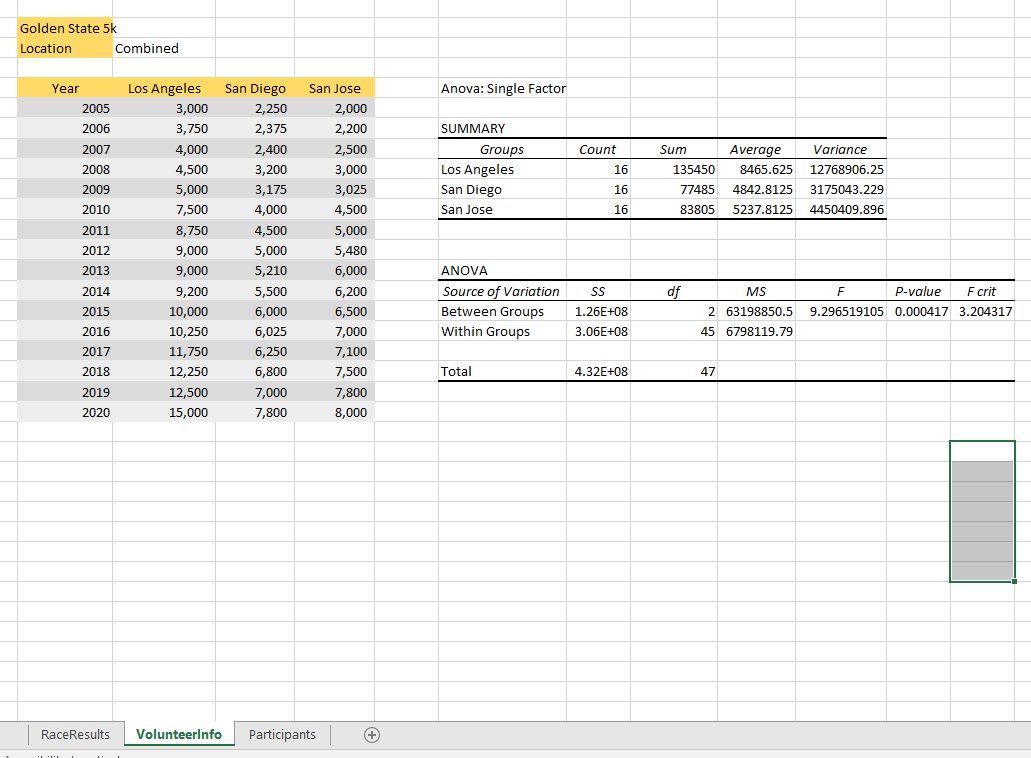Select the ANOVA heading cell
The height and width of the screenshot is (758, 1031).
[x=460, y=270]
